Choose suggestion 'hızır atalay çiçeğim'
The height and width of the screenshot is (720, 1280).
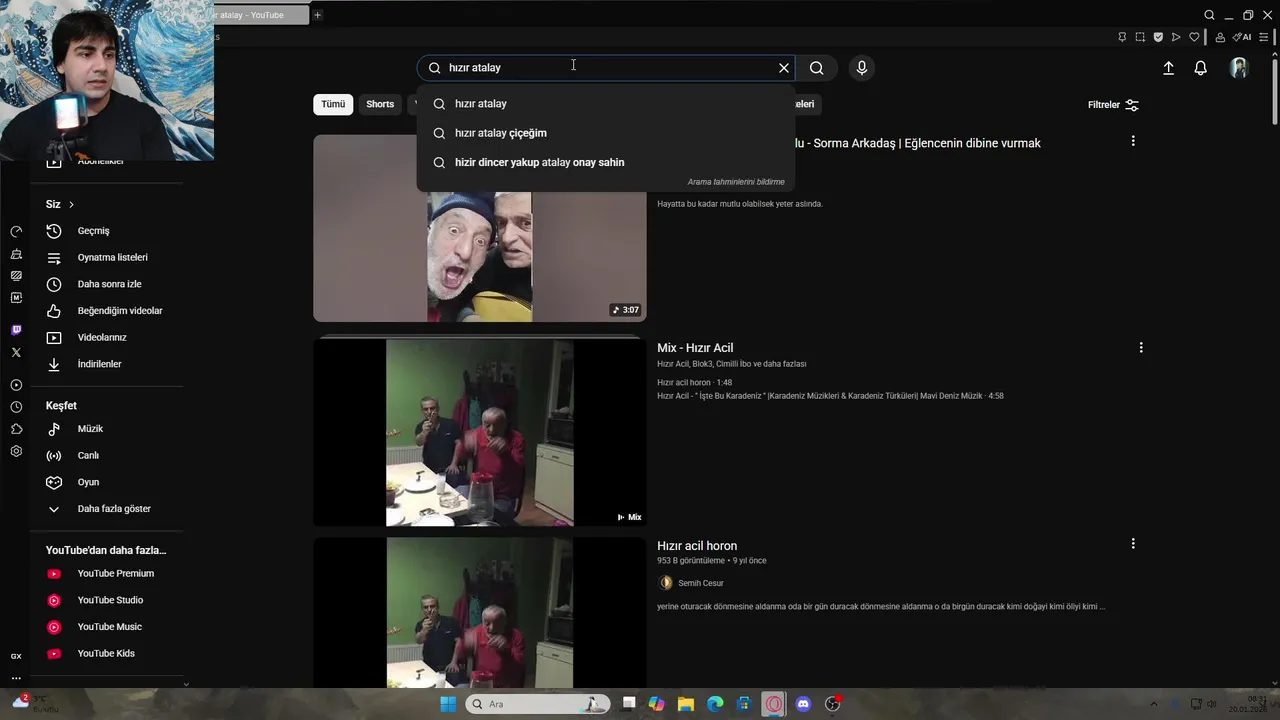[x=606, y=133]
